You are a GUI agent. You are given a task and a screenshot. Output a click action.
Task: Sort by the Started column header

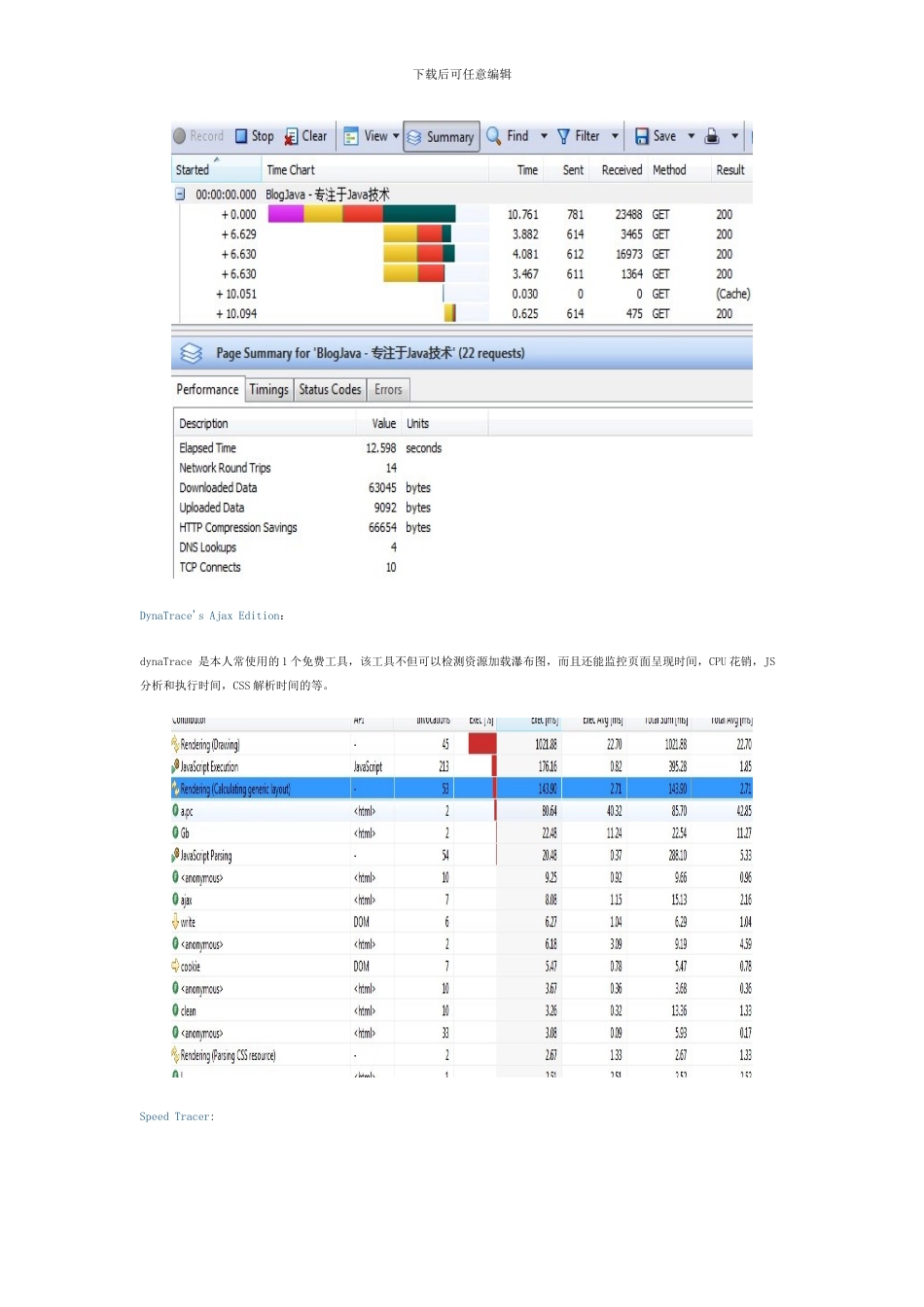(193, 170)
